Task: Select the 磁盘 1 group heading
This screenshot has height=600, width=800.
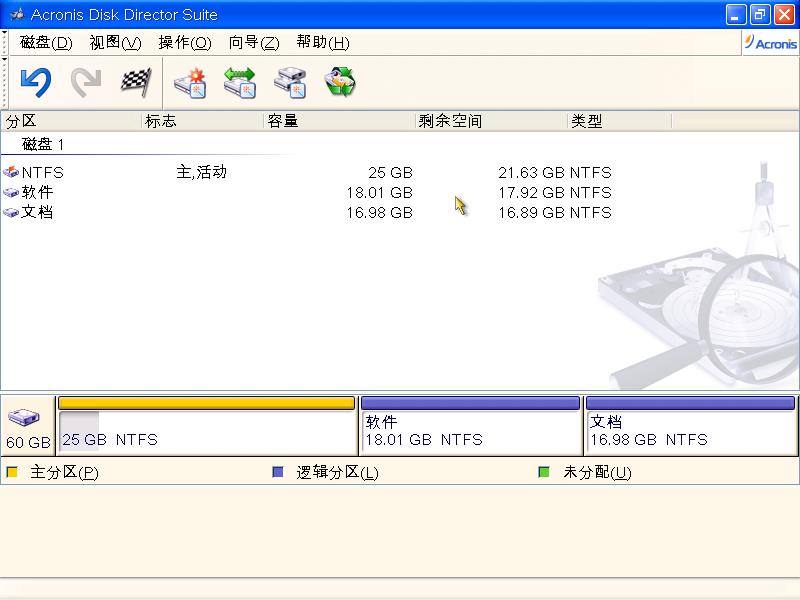Action: (x=43, y=144)
